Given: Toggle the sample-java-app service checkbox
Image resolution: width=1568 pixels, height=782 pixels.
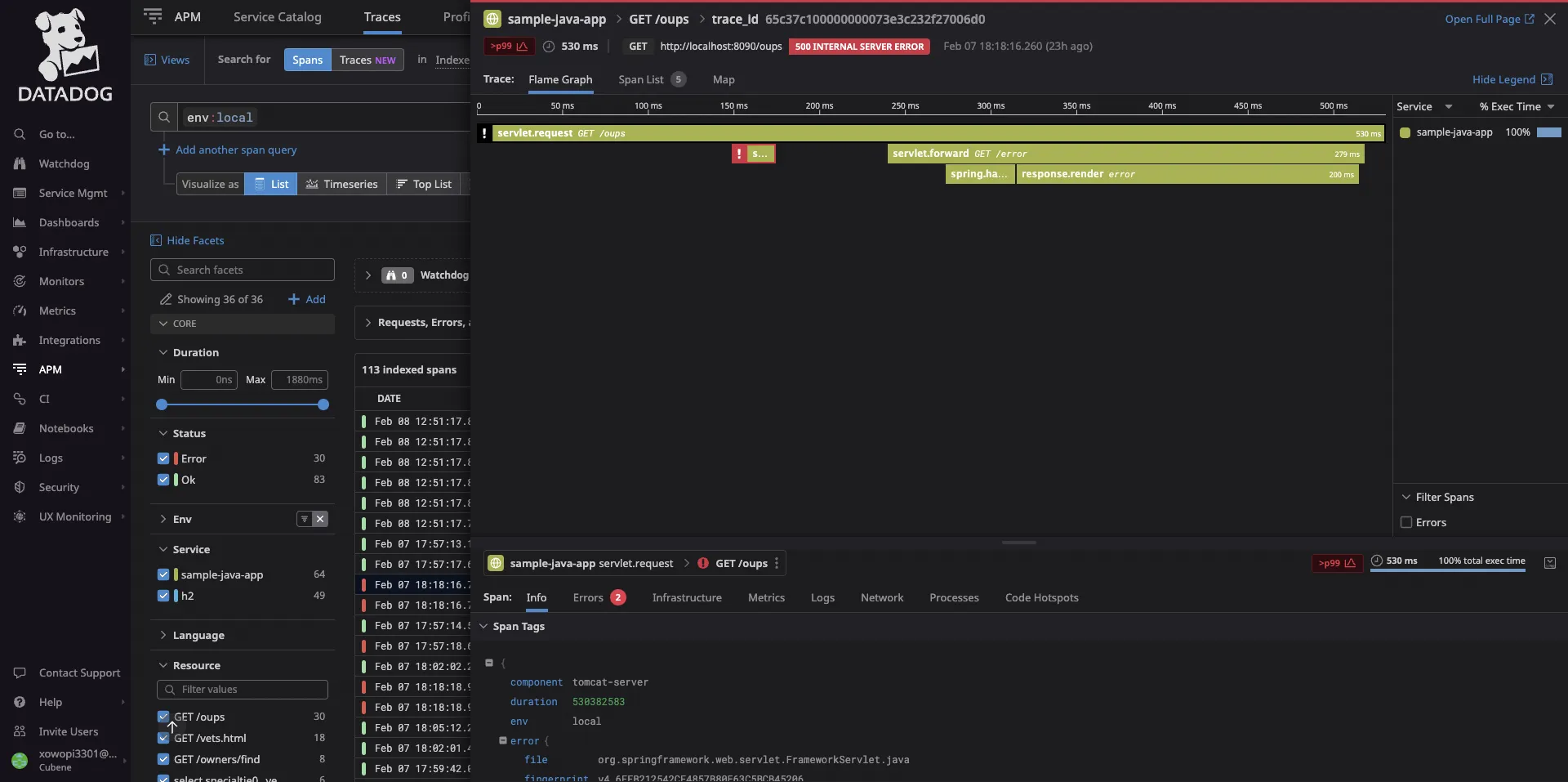Looking at the screenshot, I should (163, 574).
